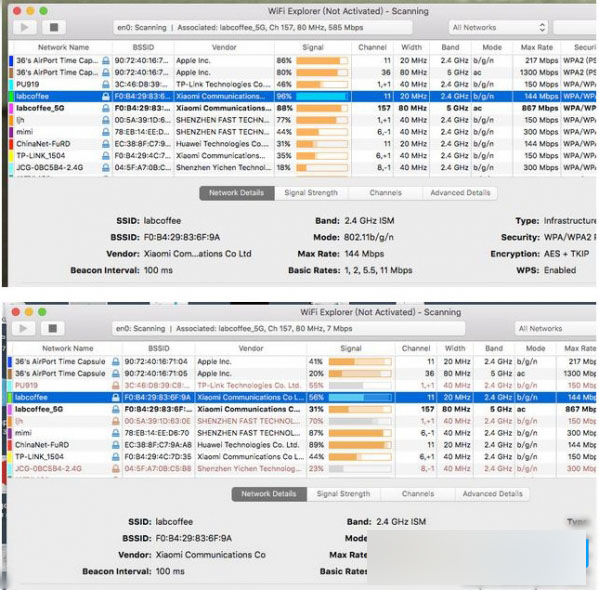
Task: Click 'WPS: Enabled' value in details pane
Action: 560,270
